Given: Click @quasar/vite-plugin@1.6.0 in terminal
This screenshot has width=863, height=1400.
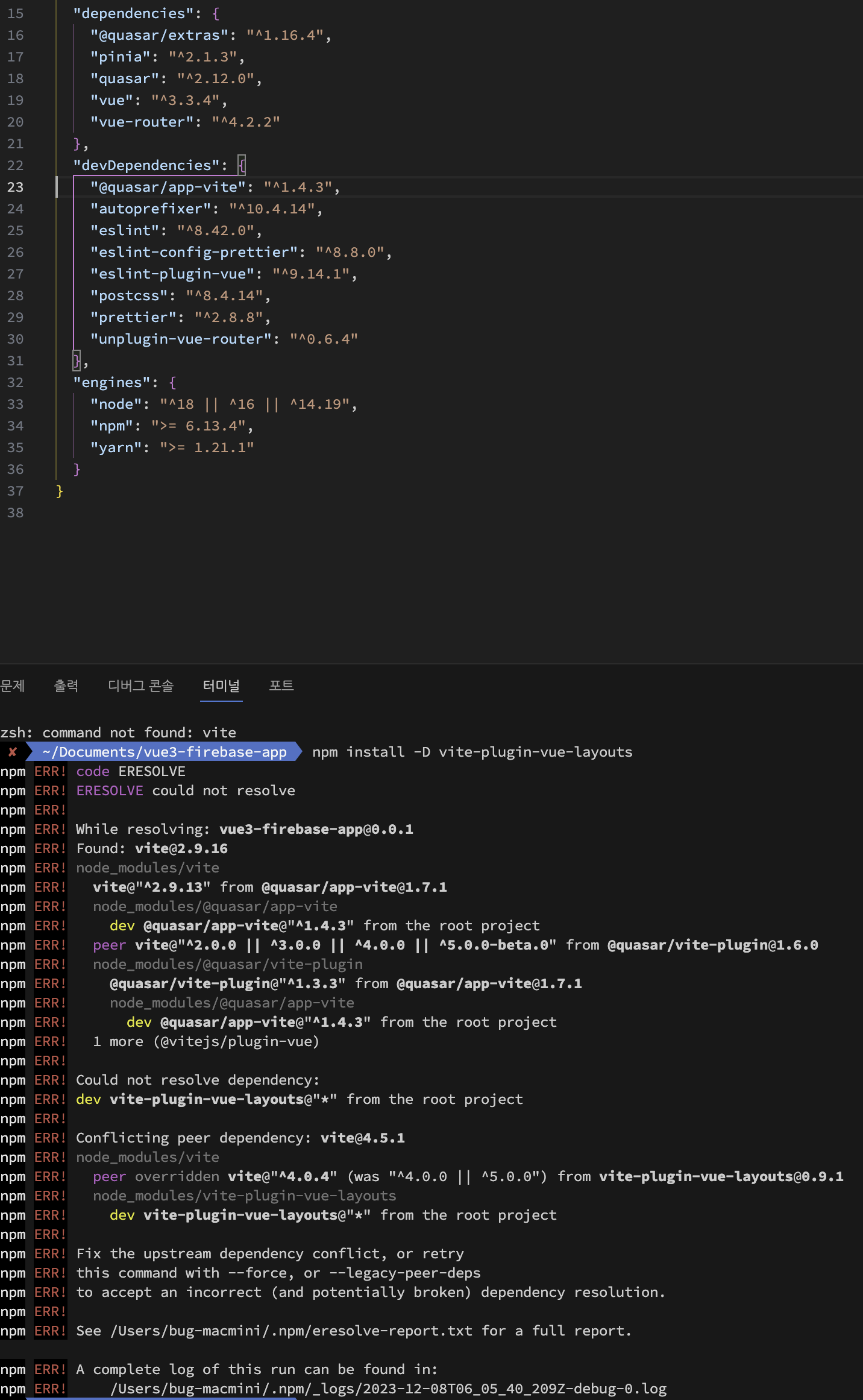Looking at the screenshot, I should 713,945.
